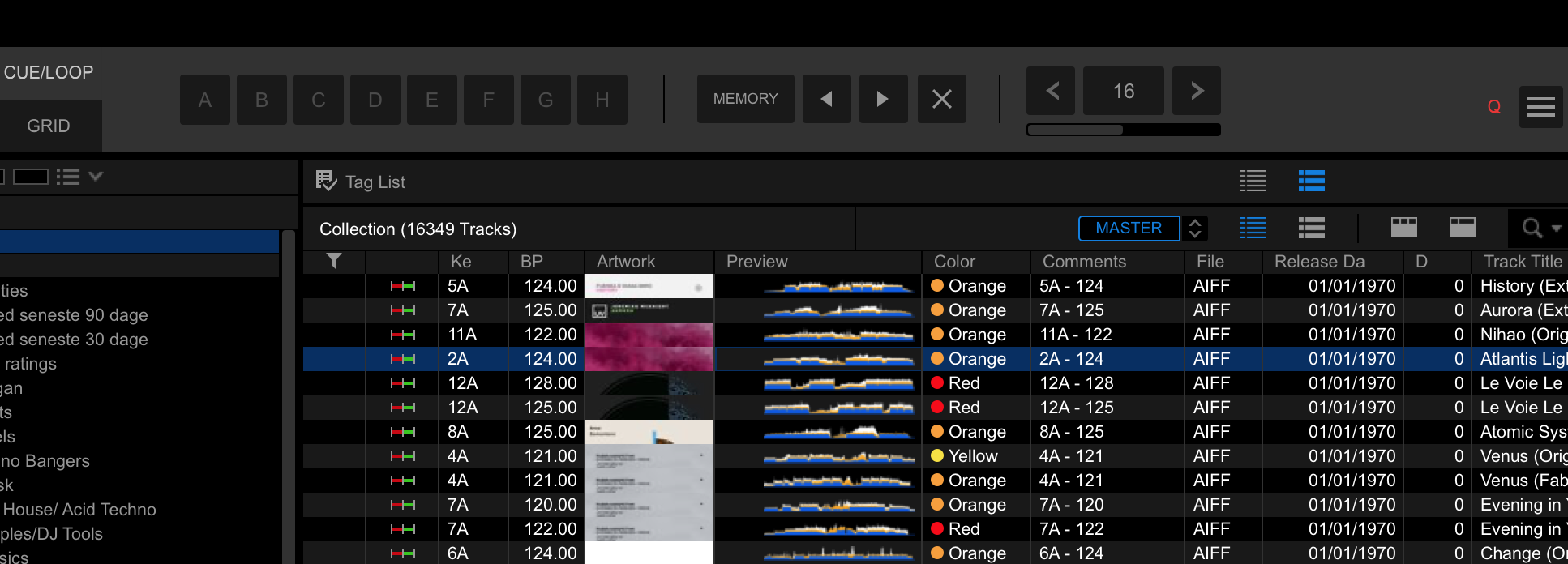Toggle the artwork list view next to MASTER

[x=1311, y=229]
